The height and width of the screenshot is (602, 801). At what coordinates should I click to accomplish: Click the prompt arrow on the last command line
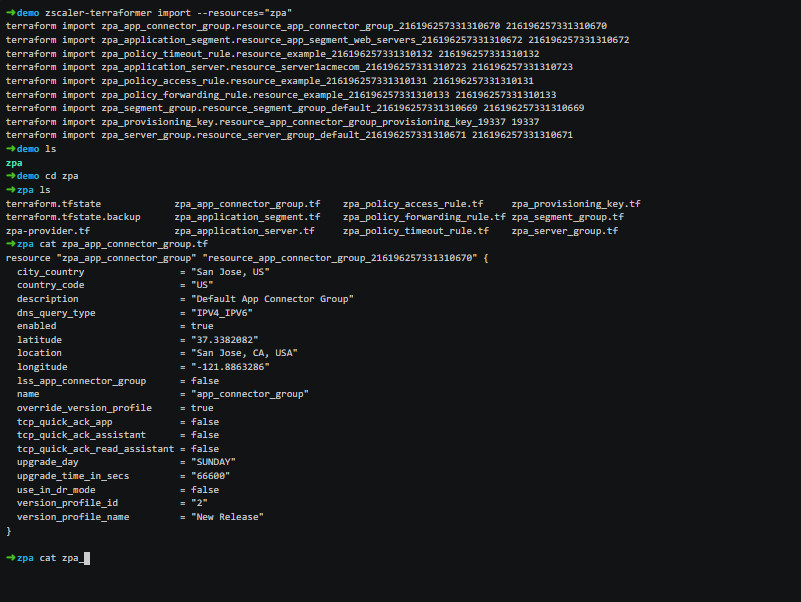pyautogui.click(x=11, y=558)
